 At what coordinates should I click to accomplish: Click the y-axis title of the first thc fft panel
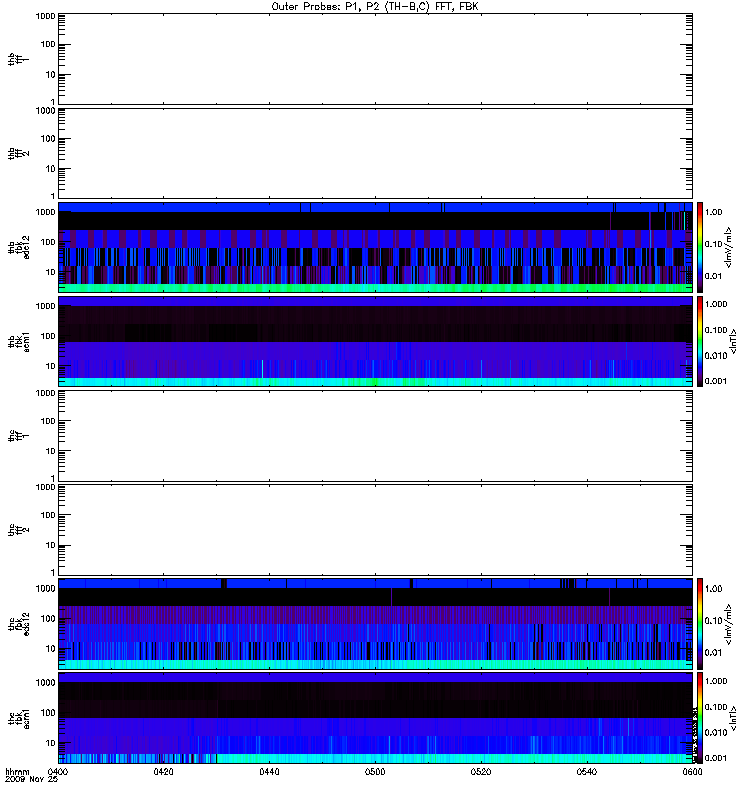19,436
